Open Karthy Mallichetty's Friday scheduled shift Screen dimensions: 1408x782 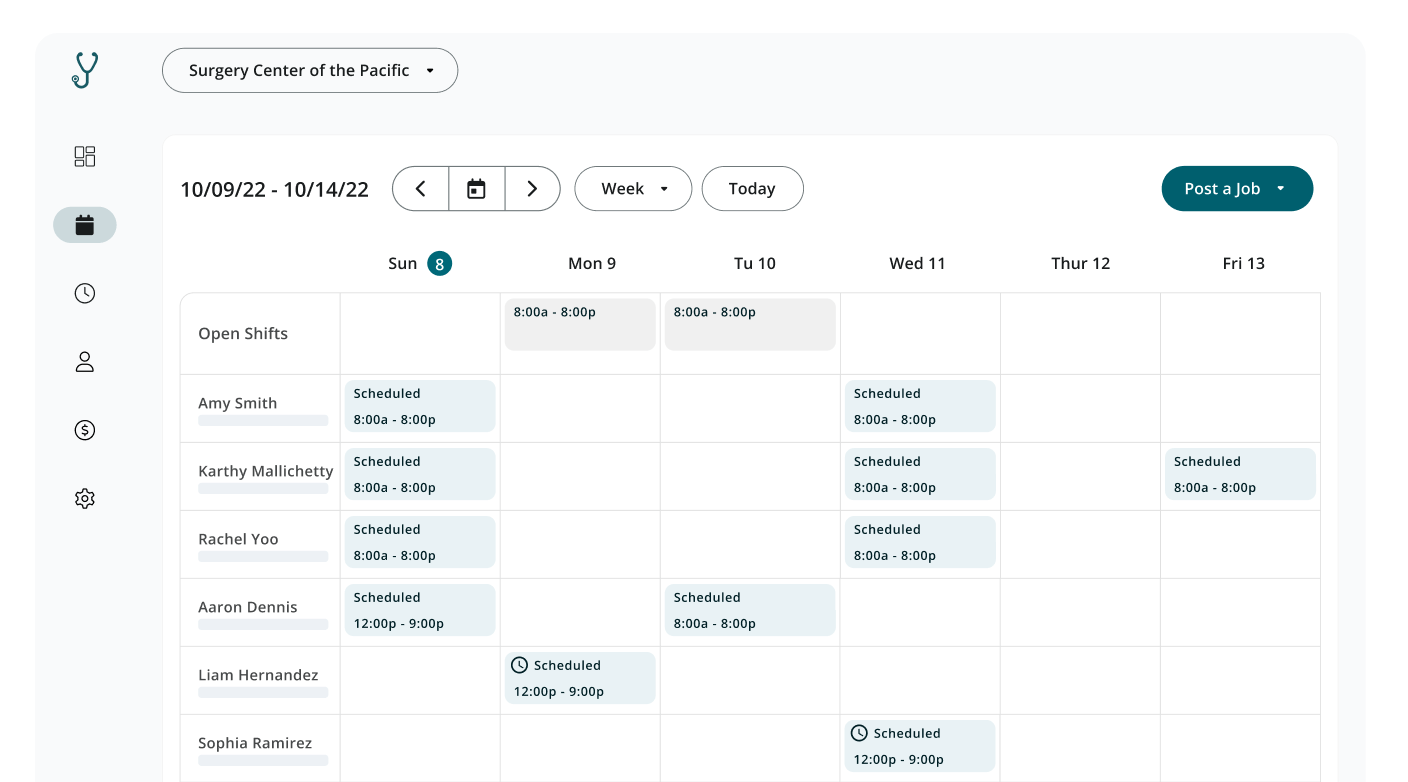[x=1240, y=474]
